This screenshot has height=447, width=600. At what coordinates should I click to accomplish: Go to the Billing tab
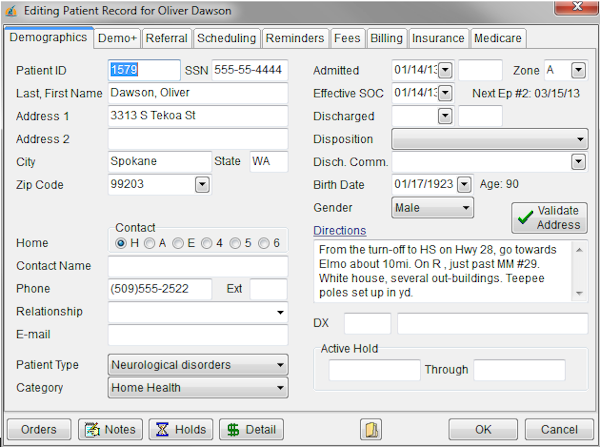click(x=386, y=38)
